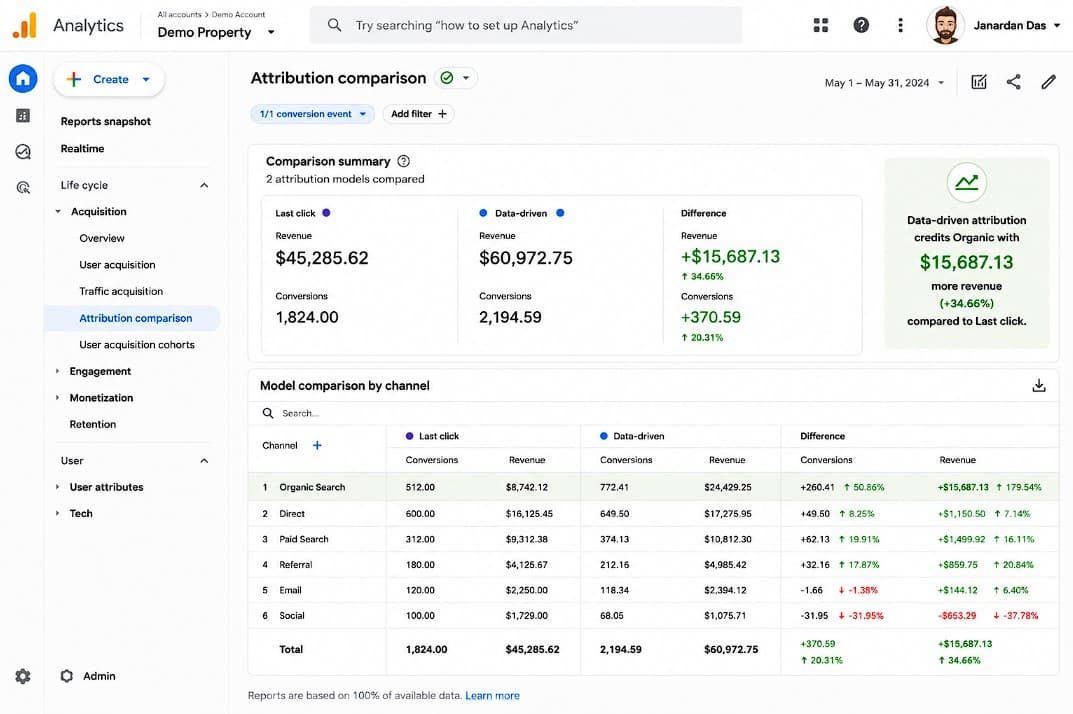Open the Learn more link
This screenshot has width=1073, height=714.
pos(492,696)
